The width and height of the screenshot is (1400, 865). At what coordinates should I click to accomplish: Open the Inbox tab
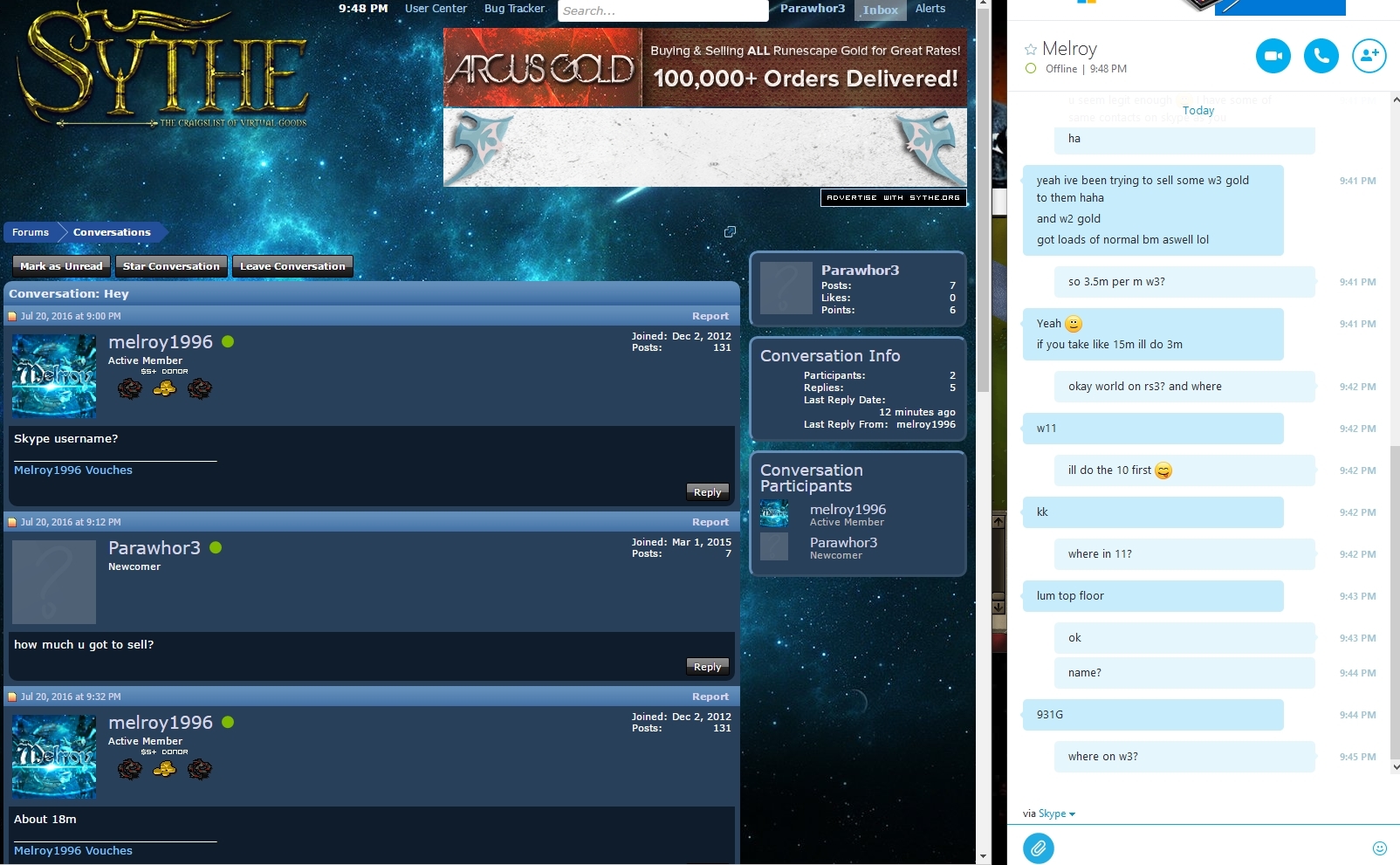tap(881, 10)
